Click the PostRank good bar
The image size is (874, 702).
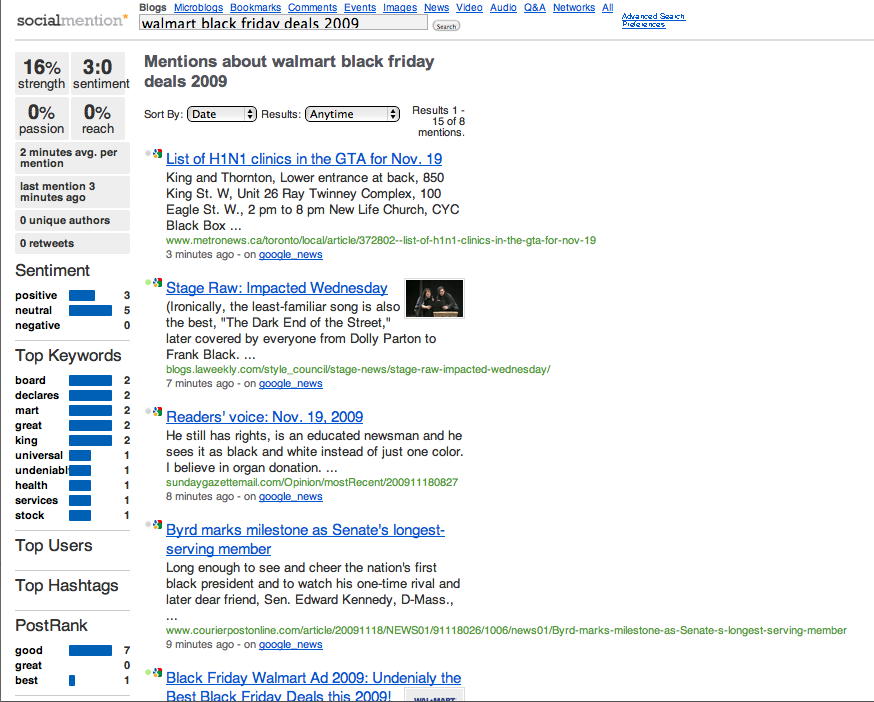(x=90, y=651)
